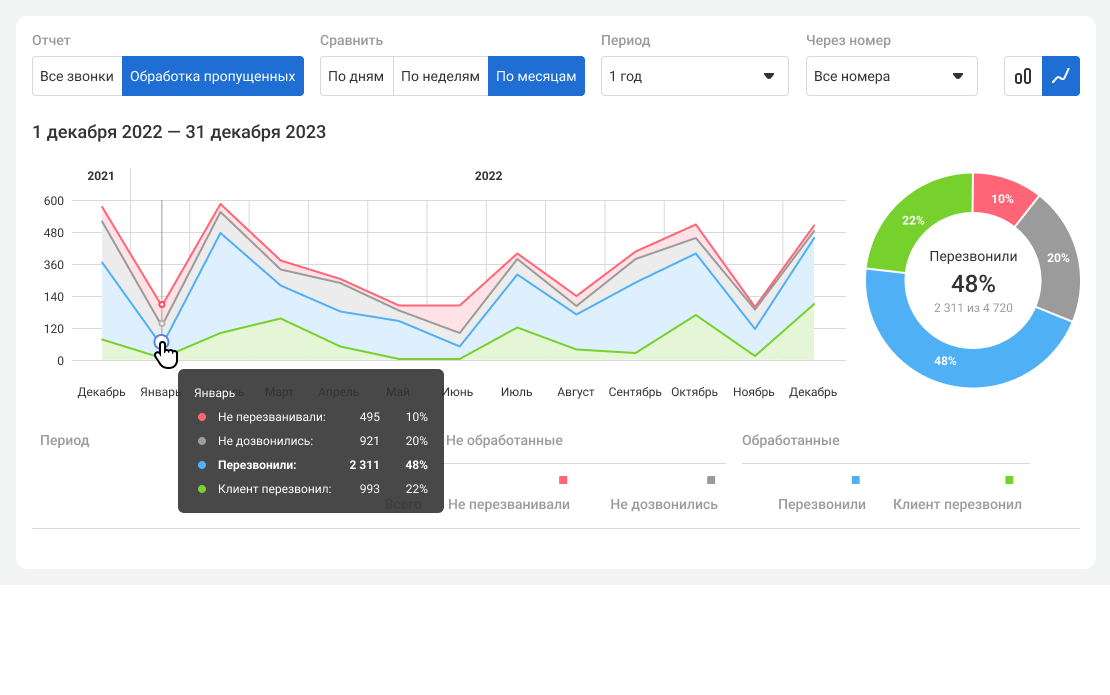Image resolution: width=1110 pixels, height=695 pixels.
Task: Select "Обработка пропущенных" report option
Action: (x=212, y=76)
